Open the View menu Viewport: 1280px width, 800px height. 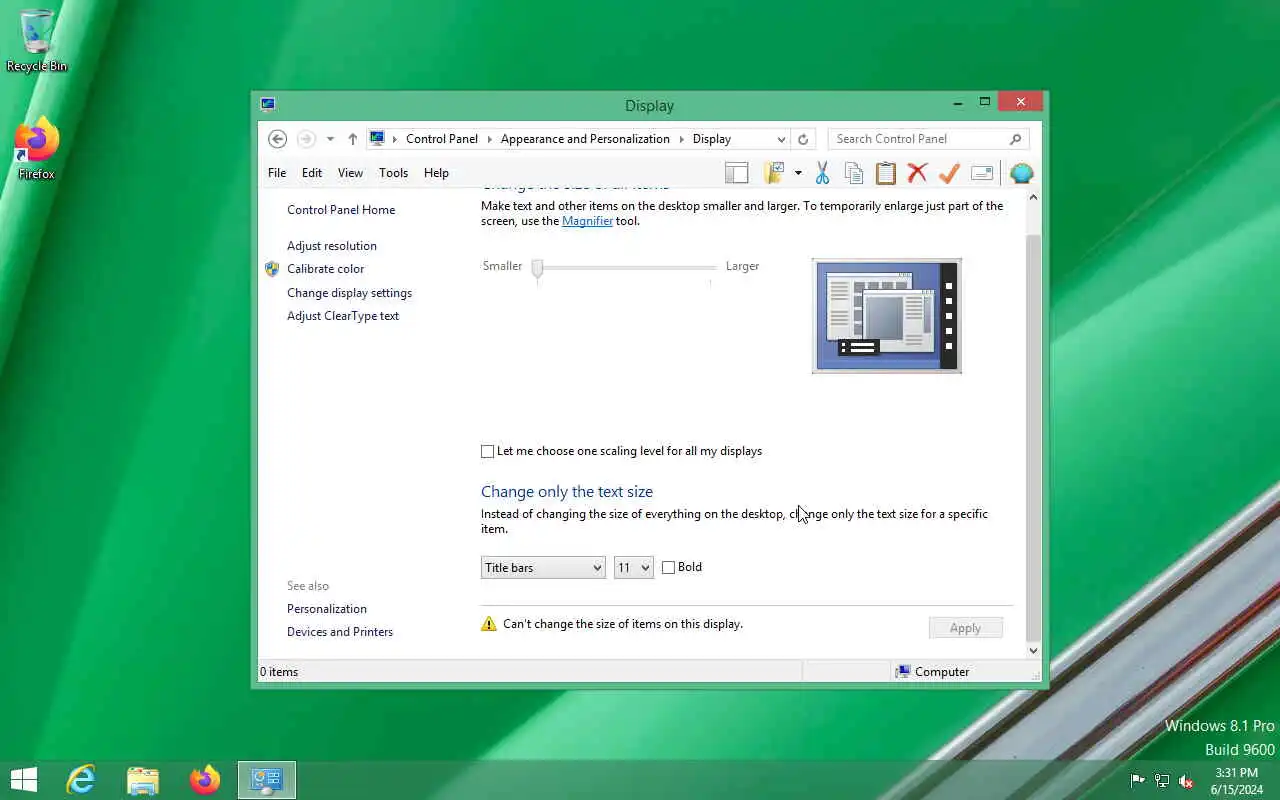tap(350, 173)
